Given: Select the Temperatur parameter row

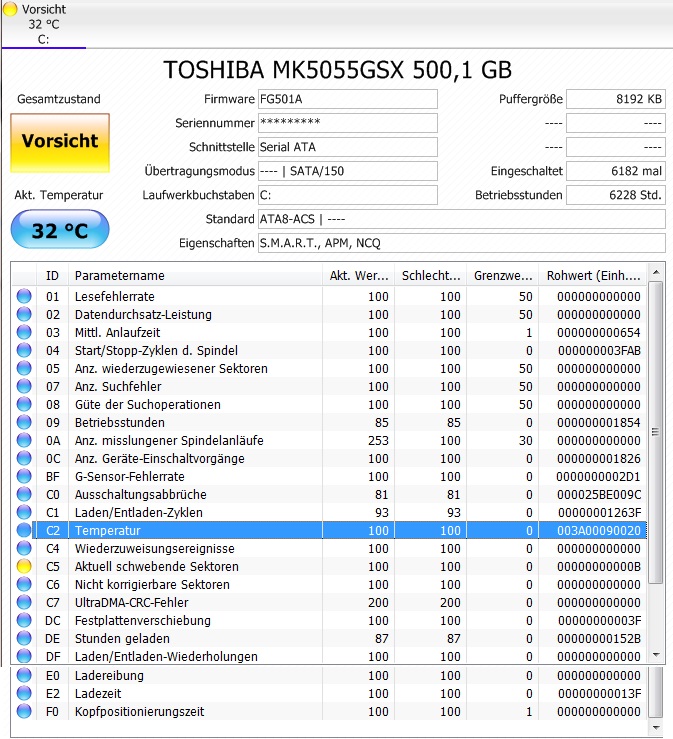Looking at the screenshot, I should click(x=339, y=530).
